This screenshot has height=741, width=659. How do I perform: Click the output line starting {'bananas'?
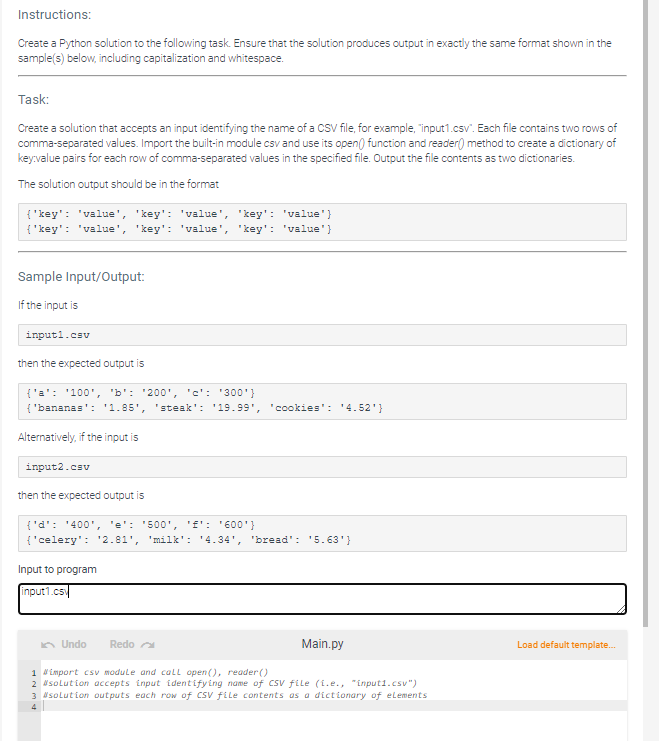click(205, 408)
